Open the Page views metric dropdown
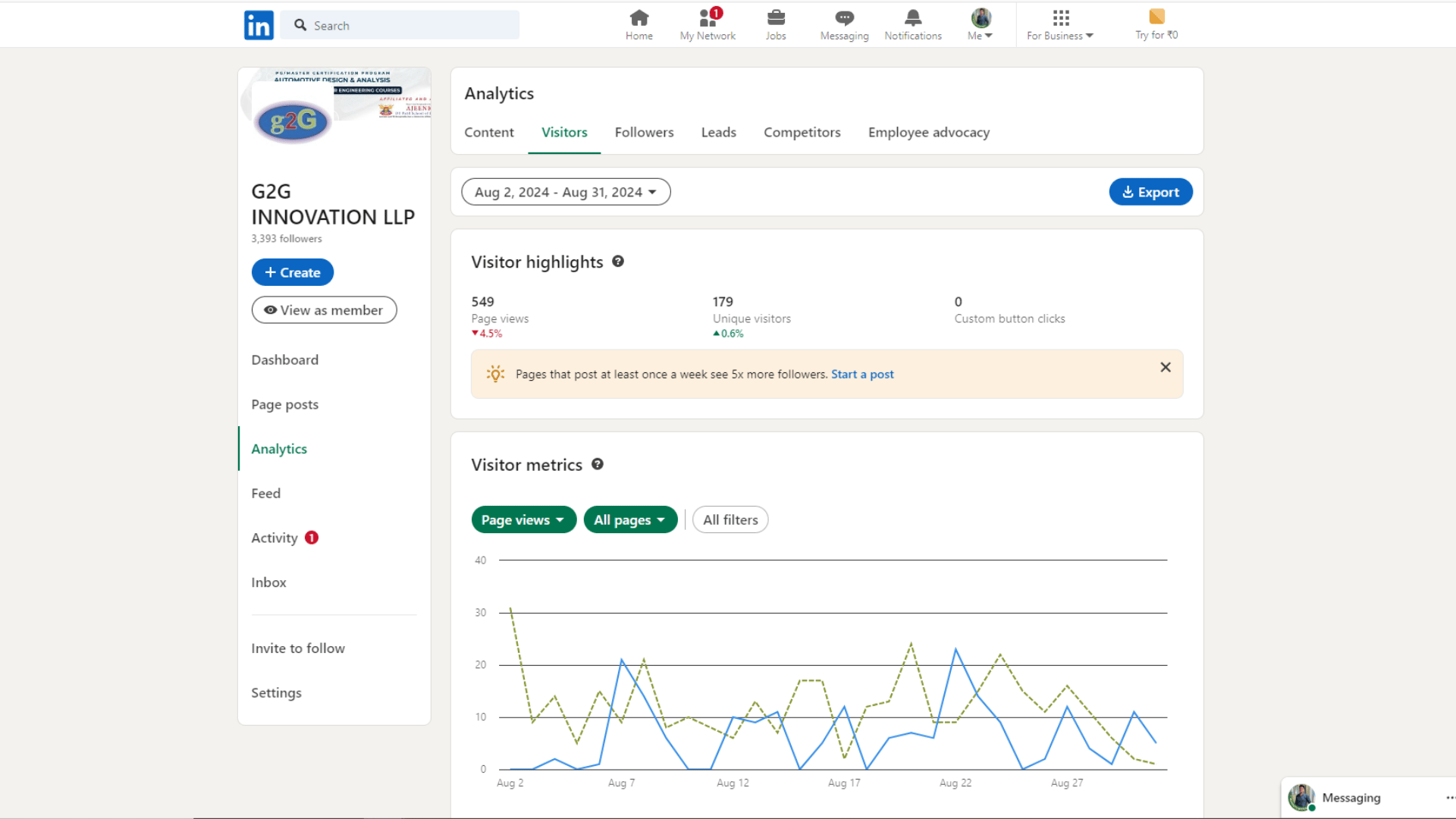 click(524, 519)
